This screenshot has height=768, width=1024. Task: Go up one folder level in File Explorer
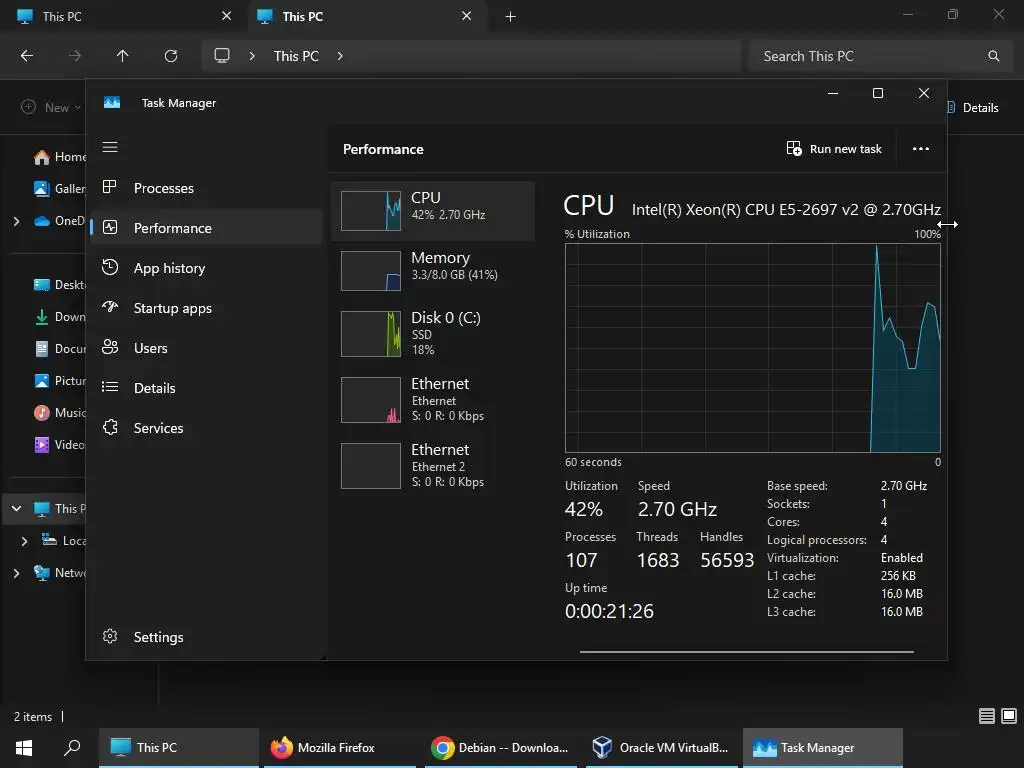pos(122,56)
